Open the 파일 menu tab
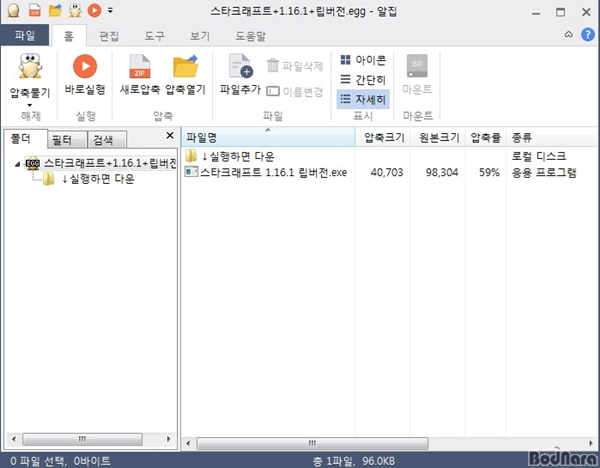 coord(25,35)
